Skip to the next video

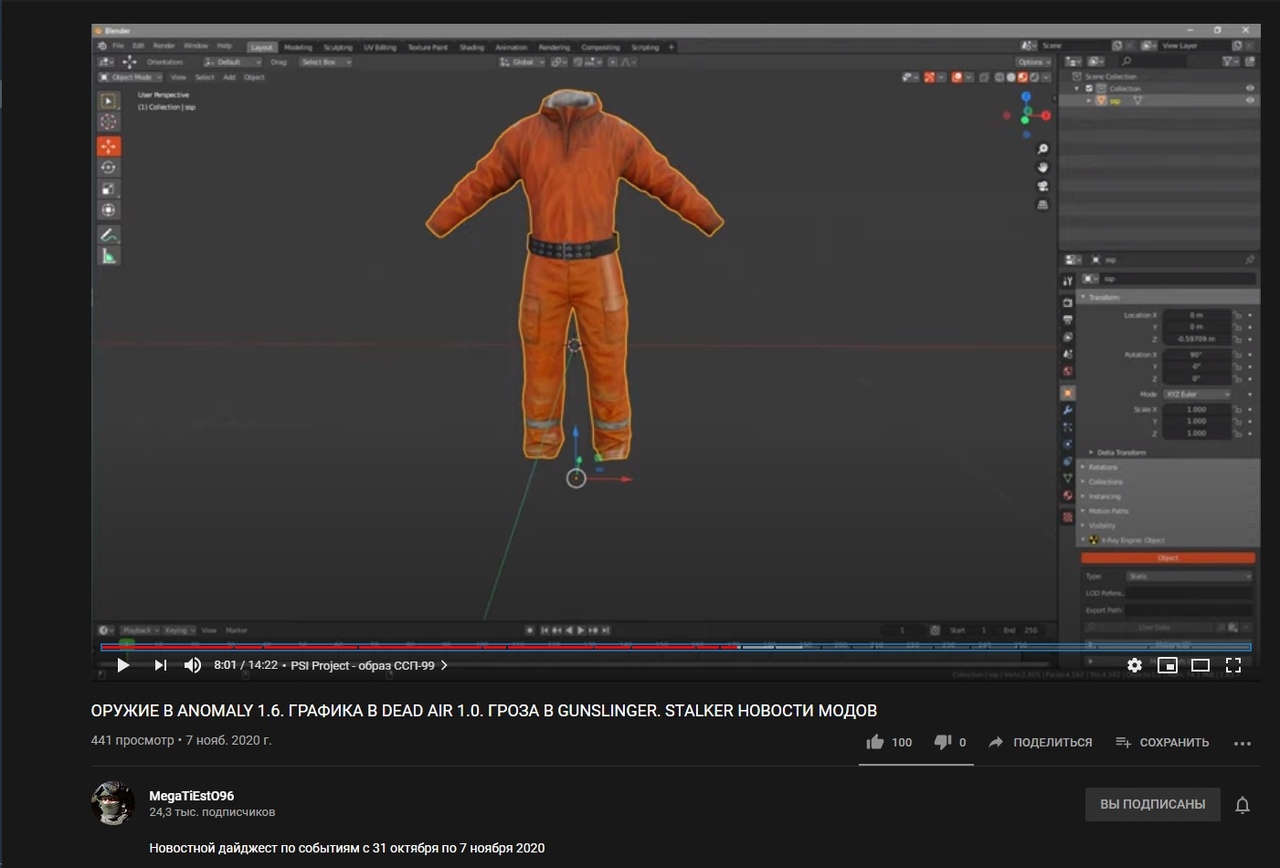160,665
